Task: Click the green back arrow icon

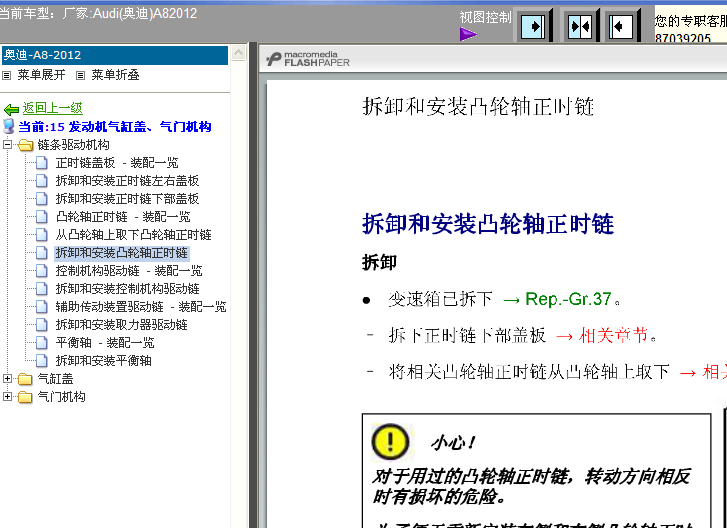Action: 11,109
